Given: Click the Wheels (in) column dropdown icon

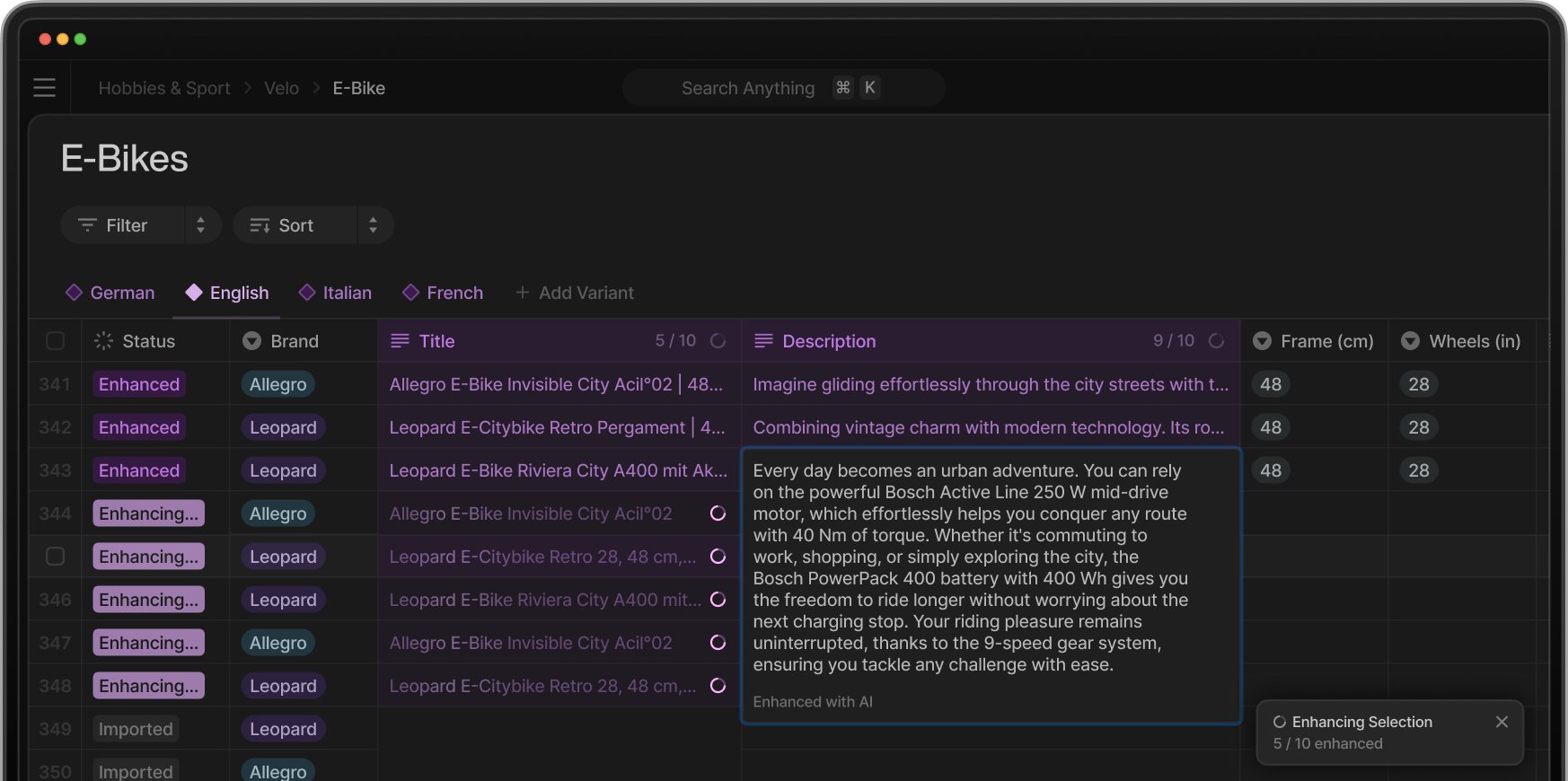Looking at the screenshot, I should (1410, 341).
